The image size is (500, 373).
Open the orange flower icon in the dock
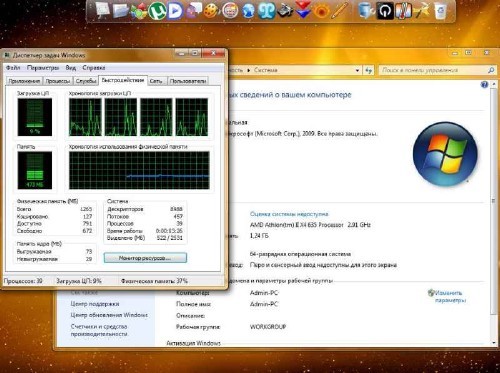[321, 11]
